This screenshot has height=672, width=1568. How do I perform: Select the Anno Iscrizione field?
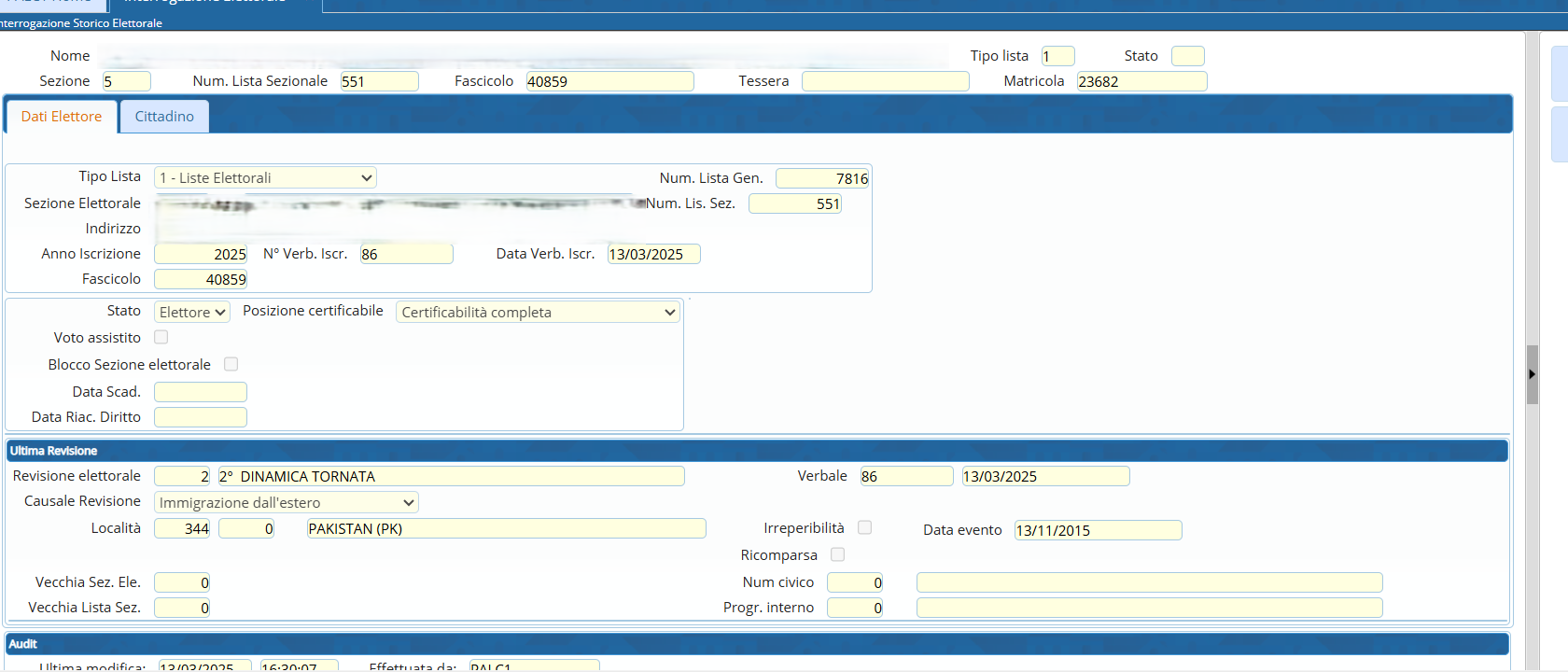click(x=201, y=254)
